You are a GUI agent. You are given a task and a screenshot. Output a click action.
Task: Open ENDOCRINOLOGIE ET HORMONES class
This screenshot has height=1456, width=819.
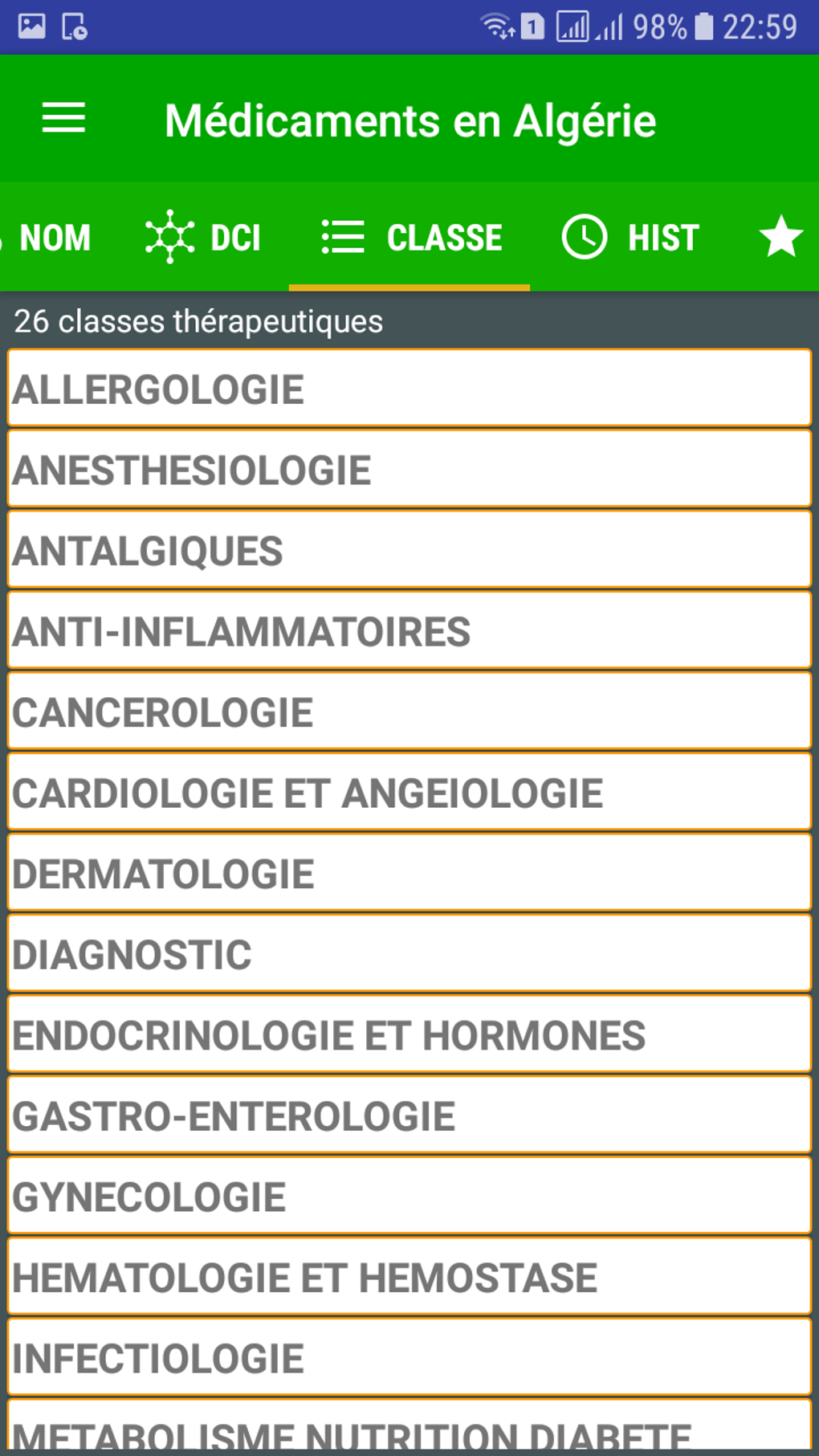(x=409, y=1035)
